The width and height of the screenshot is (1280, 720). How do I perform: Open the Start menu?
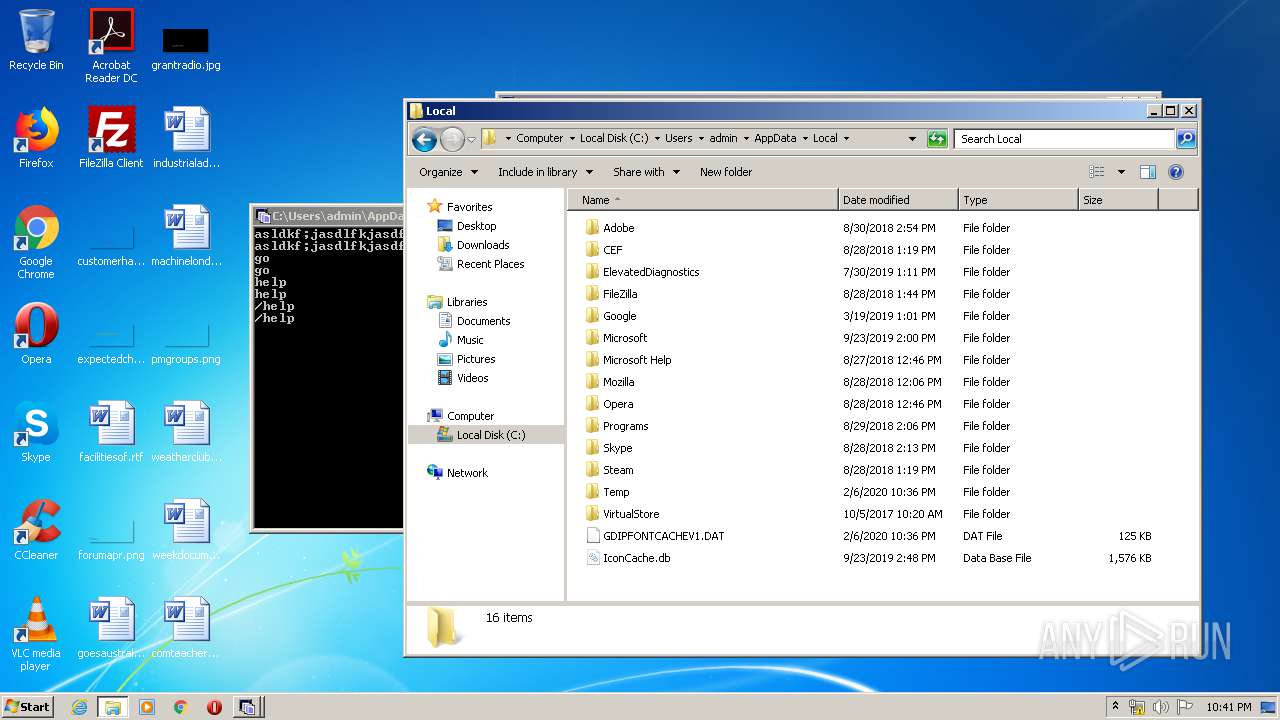tap(28, 707)
